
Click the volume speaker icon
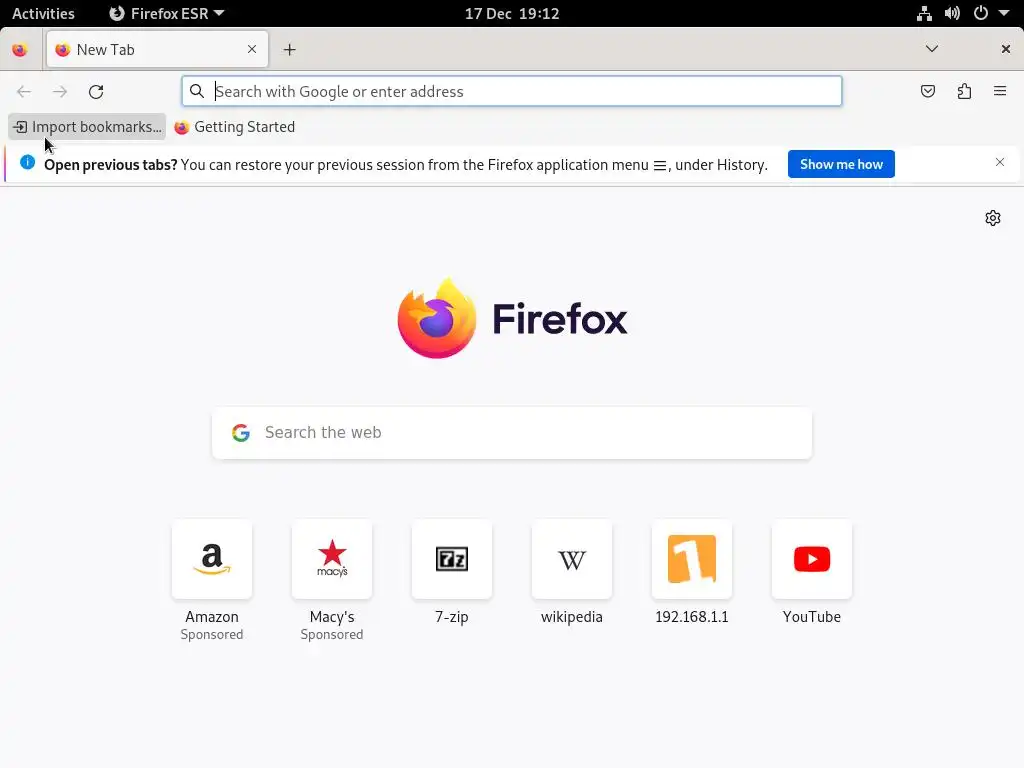click(952, 14)
